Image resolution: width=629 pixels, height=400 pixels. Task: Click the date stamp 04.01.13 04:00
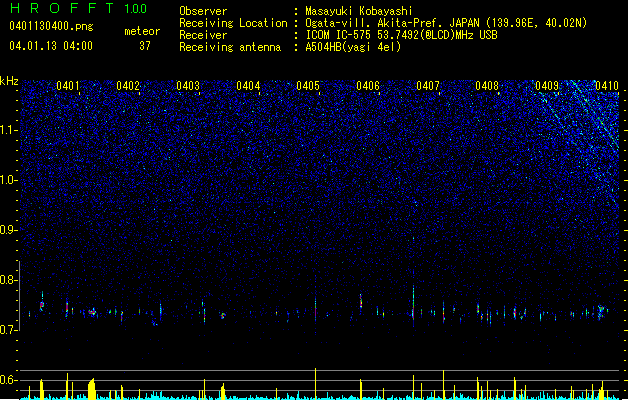pos(51,46)
